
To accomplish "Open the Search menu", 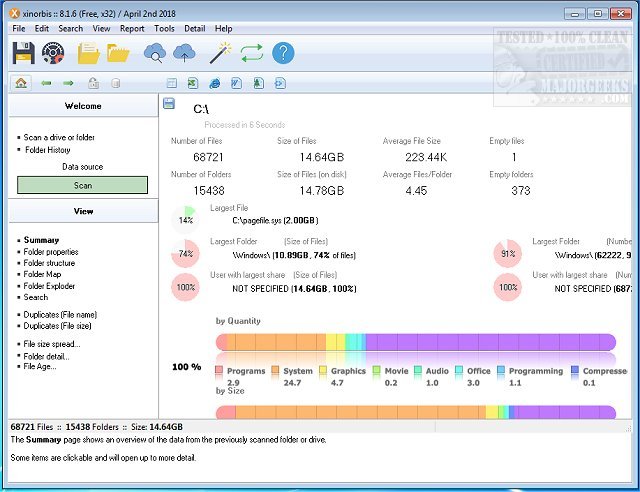I will pos(71,29).
